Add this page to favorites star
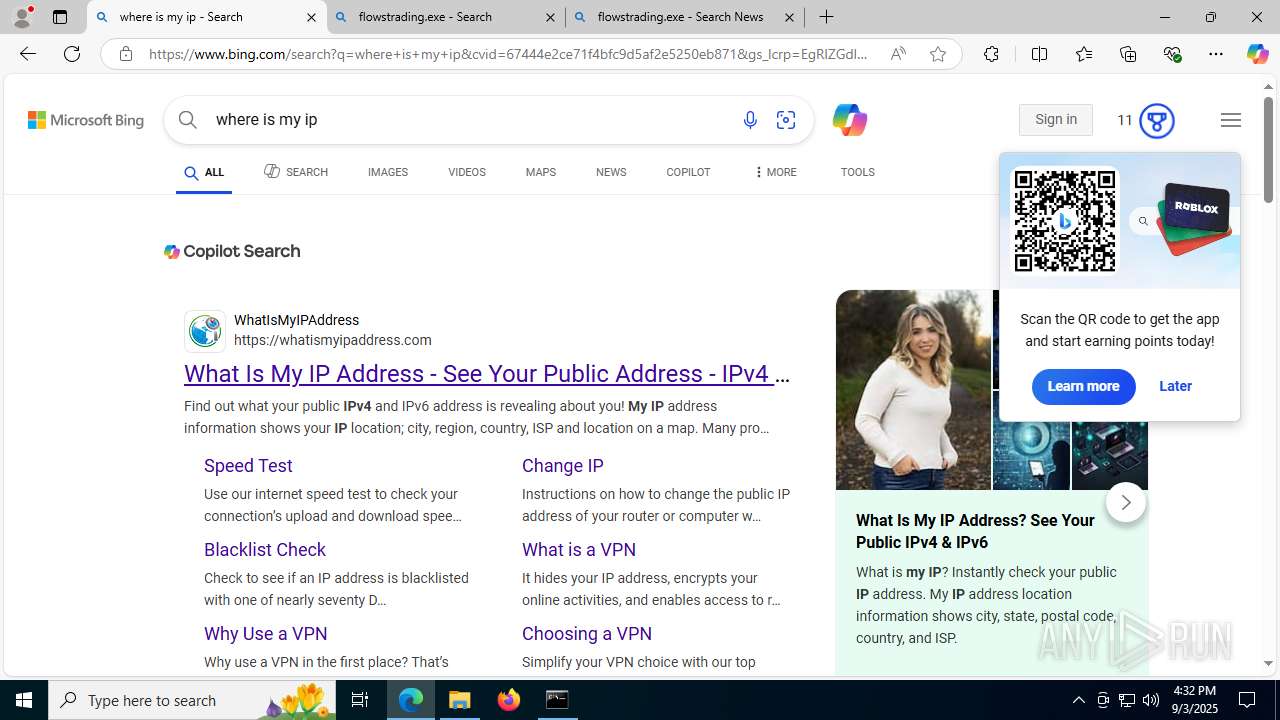 938,54
